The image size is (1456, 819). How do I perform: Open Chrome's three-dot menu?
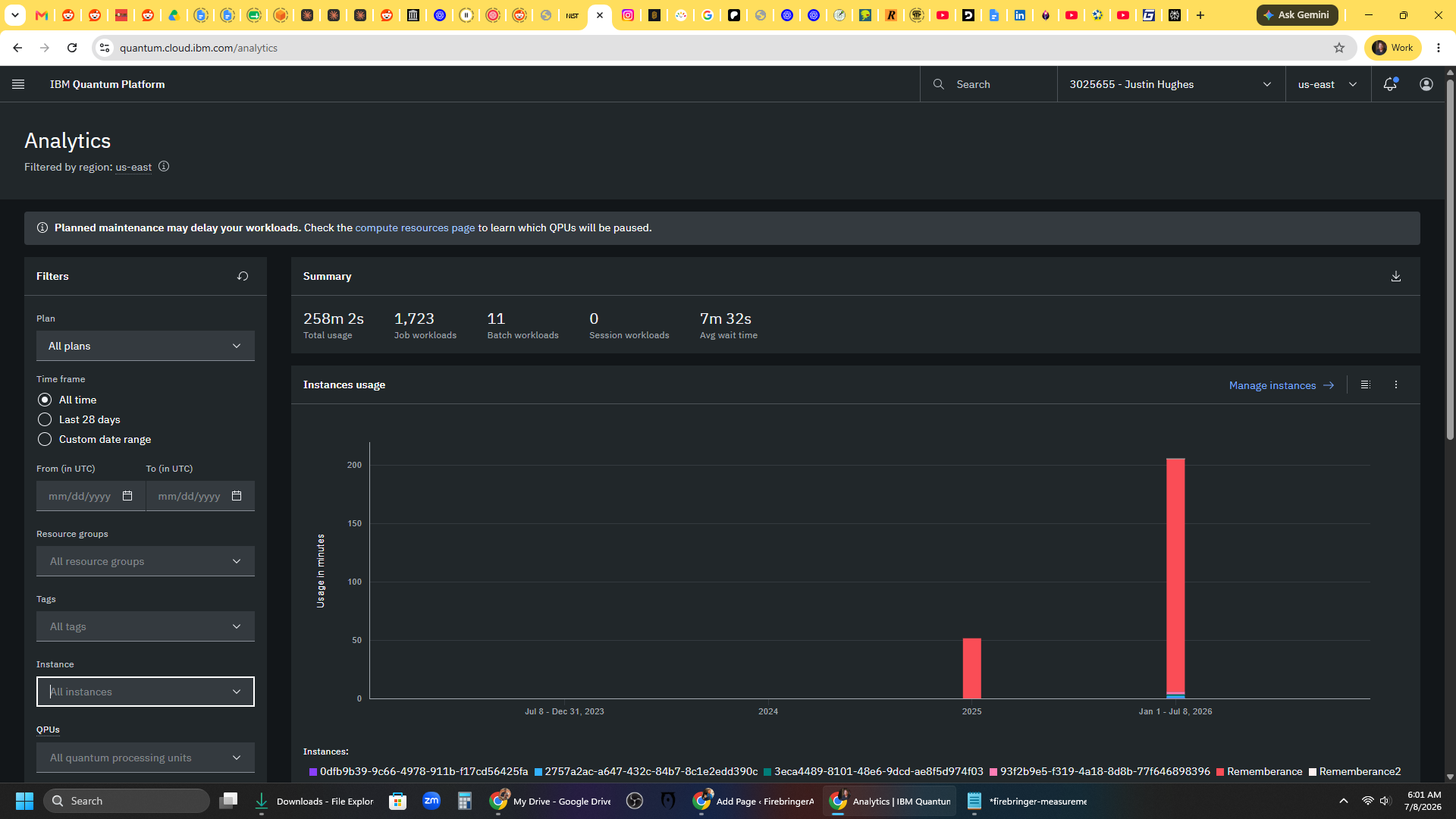[1439, 48]
